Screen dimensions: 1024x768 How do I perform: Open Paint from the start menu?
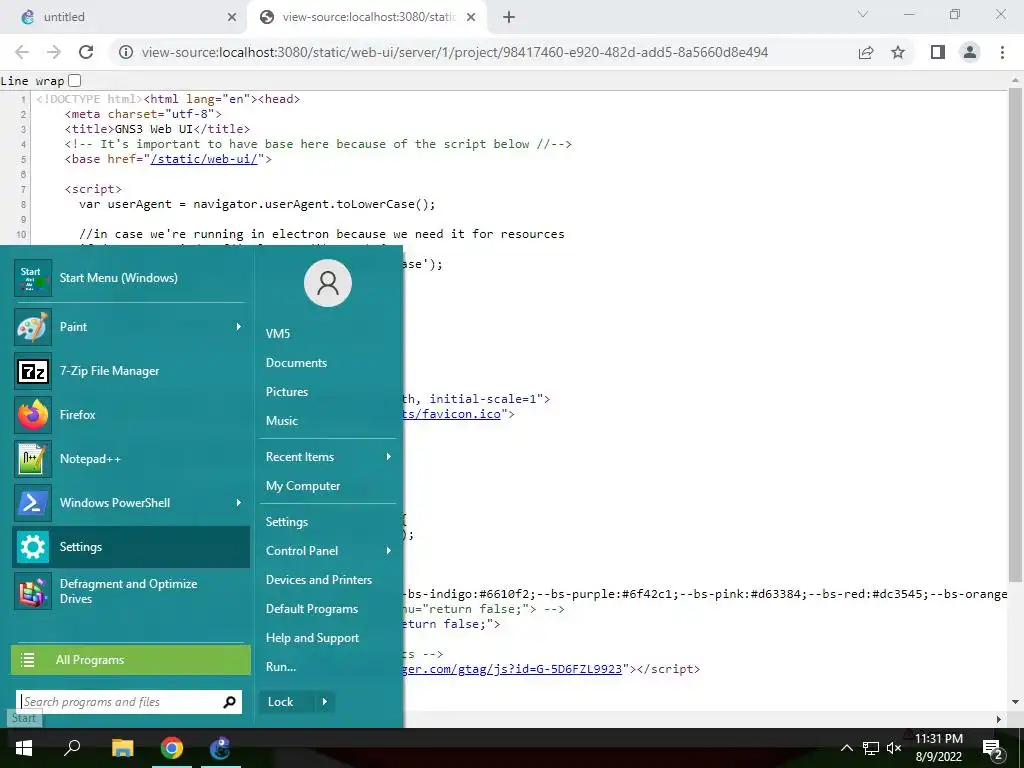pyautogui.click(x=131, y=327)
